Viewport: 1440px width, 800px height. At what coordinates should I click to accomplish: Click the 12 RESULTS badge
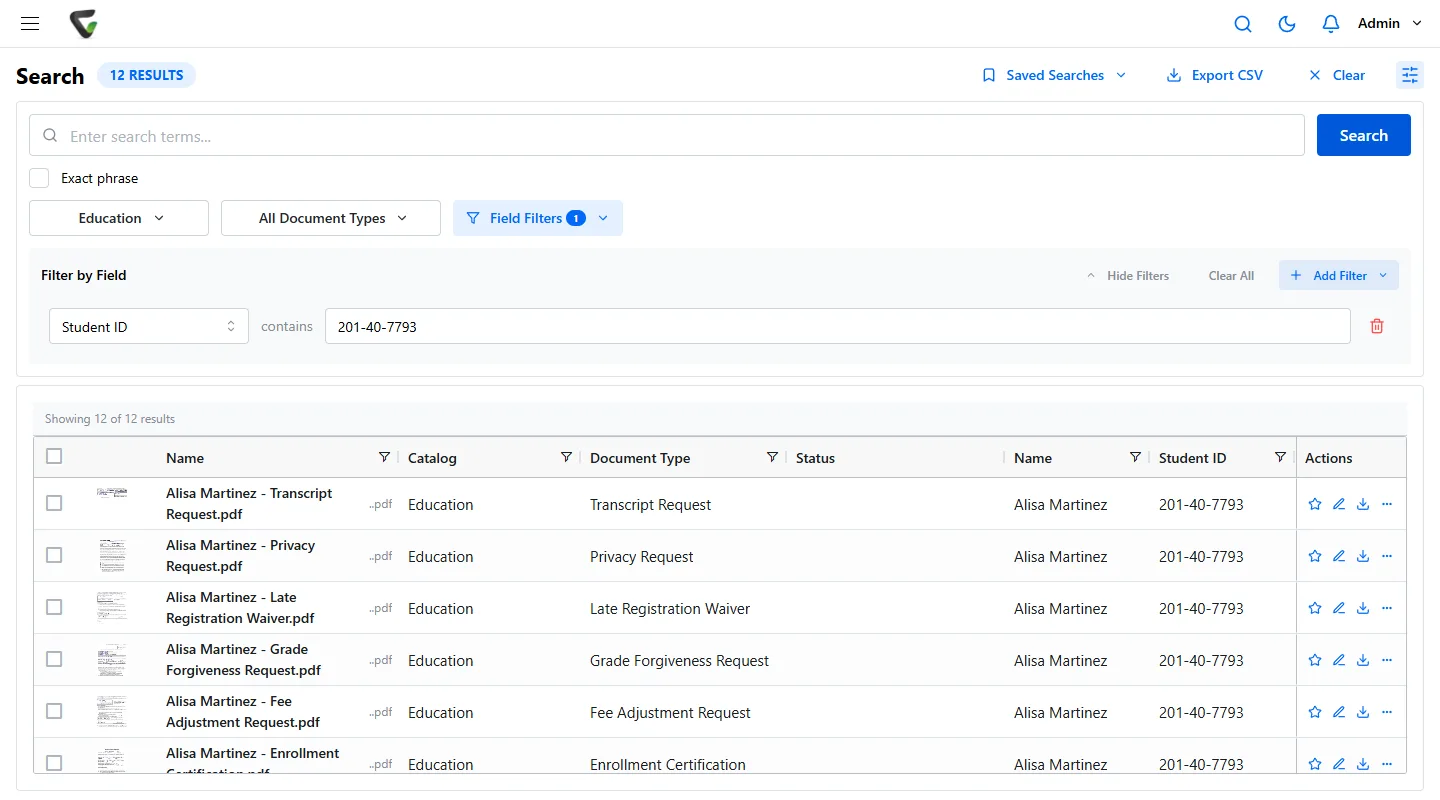pos(147,75)
